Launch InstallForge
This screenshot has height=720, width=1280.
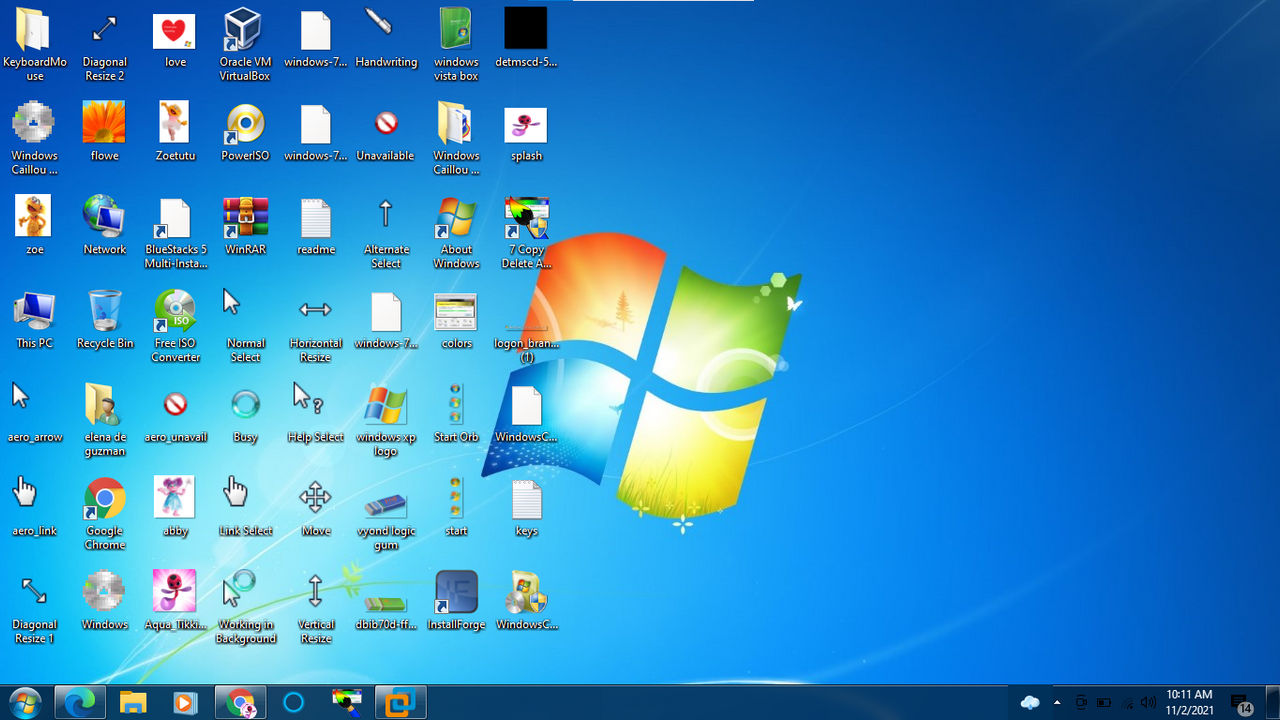[x=456, y=592]
